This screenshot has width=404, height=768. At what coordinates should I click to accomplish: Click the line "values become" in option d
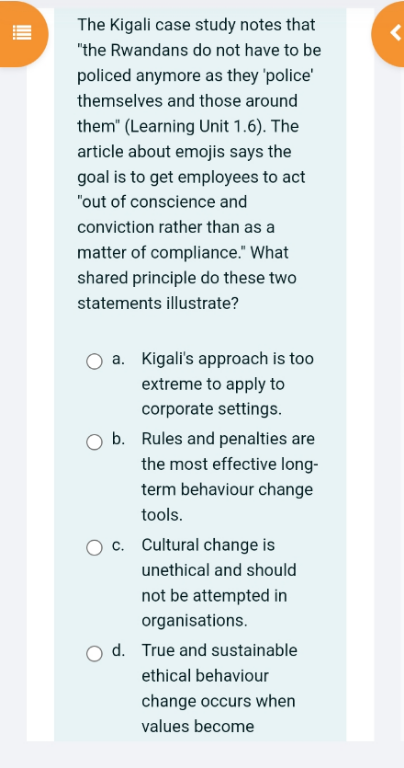[x=198, y=726]
